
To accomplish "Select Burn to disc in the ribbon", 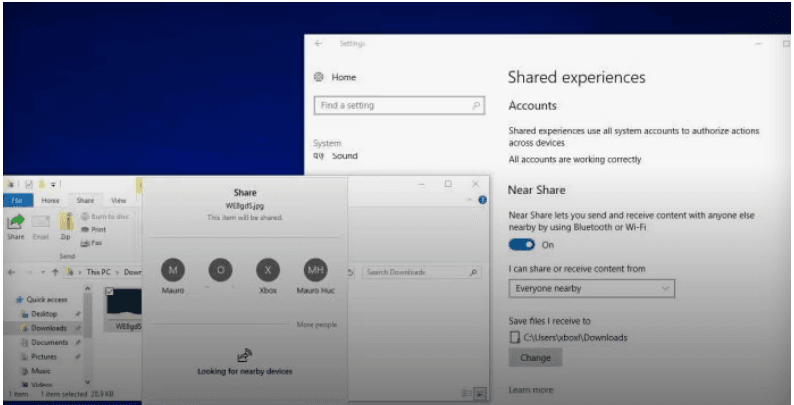I will [105, 216].
